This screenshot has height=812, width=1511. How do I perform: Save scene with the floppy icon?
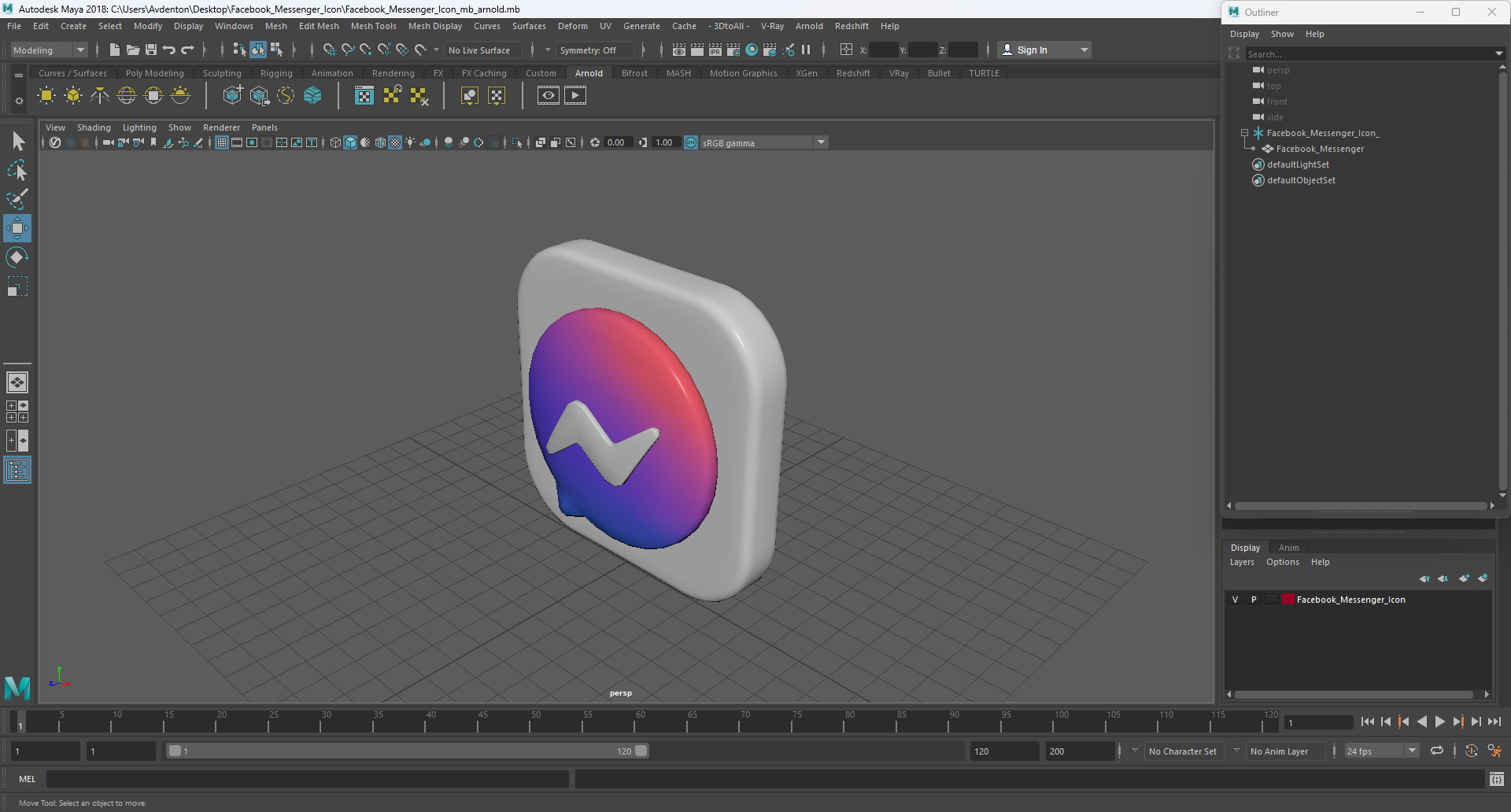(x=151, y=50)
